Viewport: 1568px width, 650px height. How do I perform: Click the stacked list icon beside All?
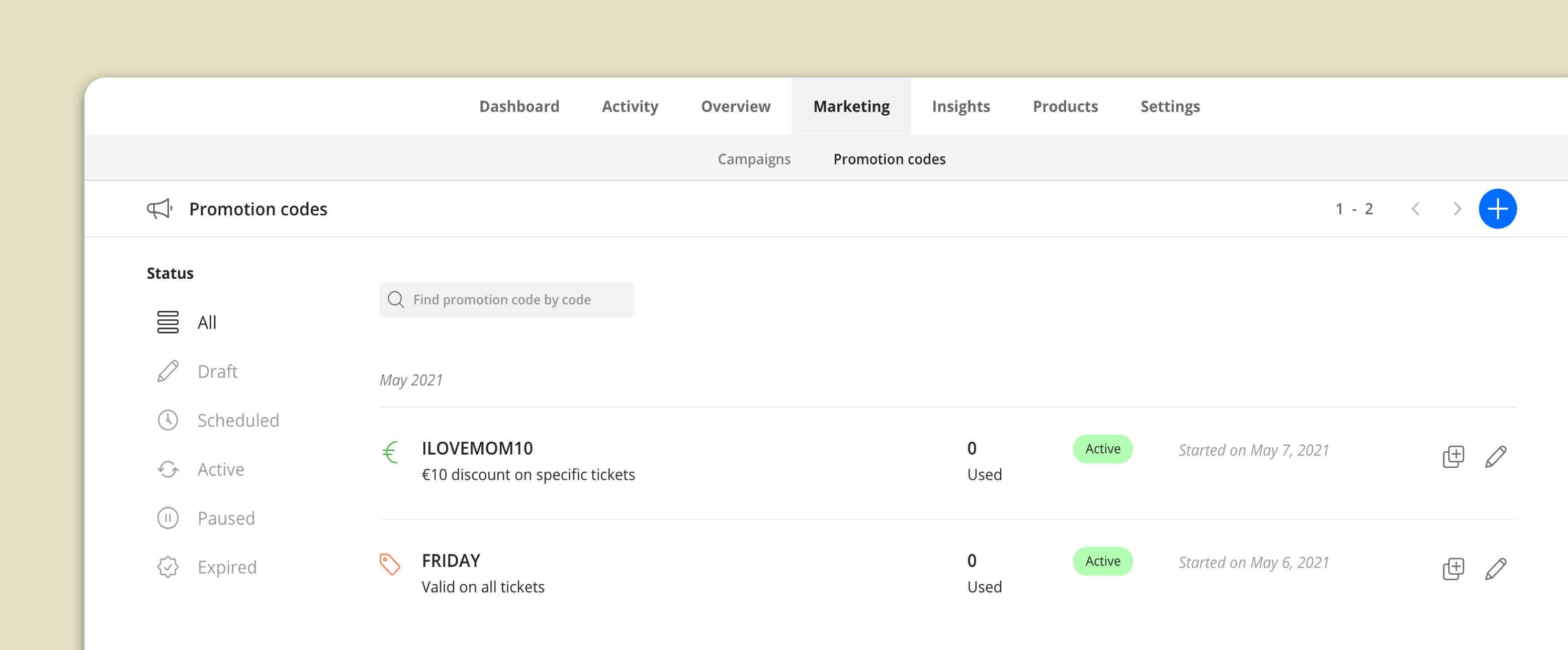tap(167, 322)
